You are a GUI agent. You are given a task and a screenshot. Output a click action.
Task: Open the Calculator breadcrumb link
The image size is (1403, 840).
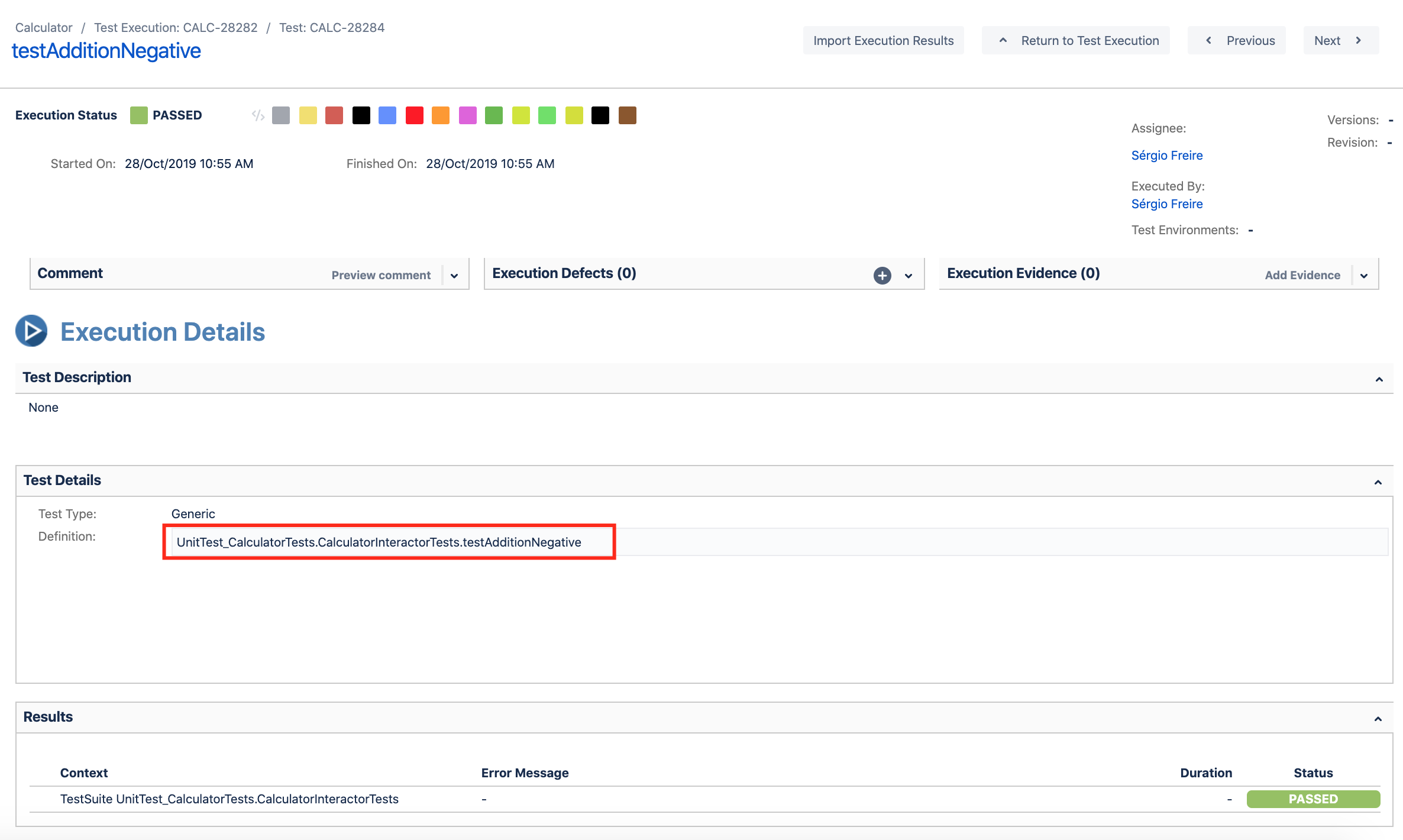click(44, 27)
